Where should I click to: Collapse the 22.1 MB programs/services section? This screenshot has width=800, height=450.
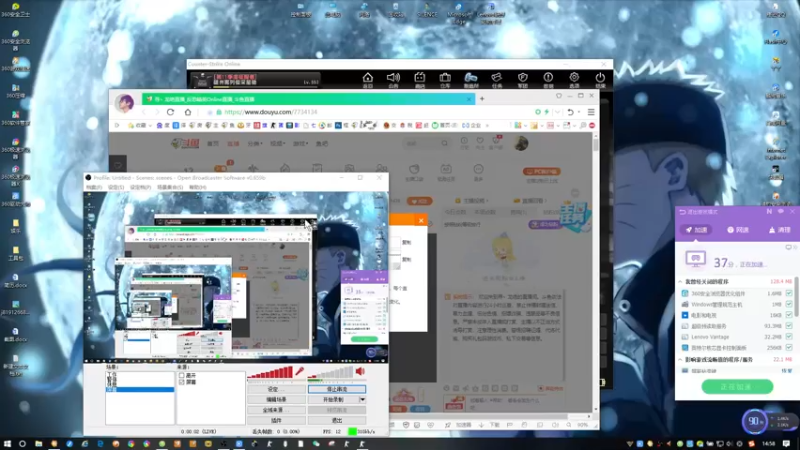(x=681, y=360)
